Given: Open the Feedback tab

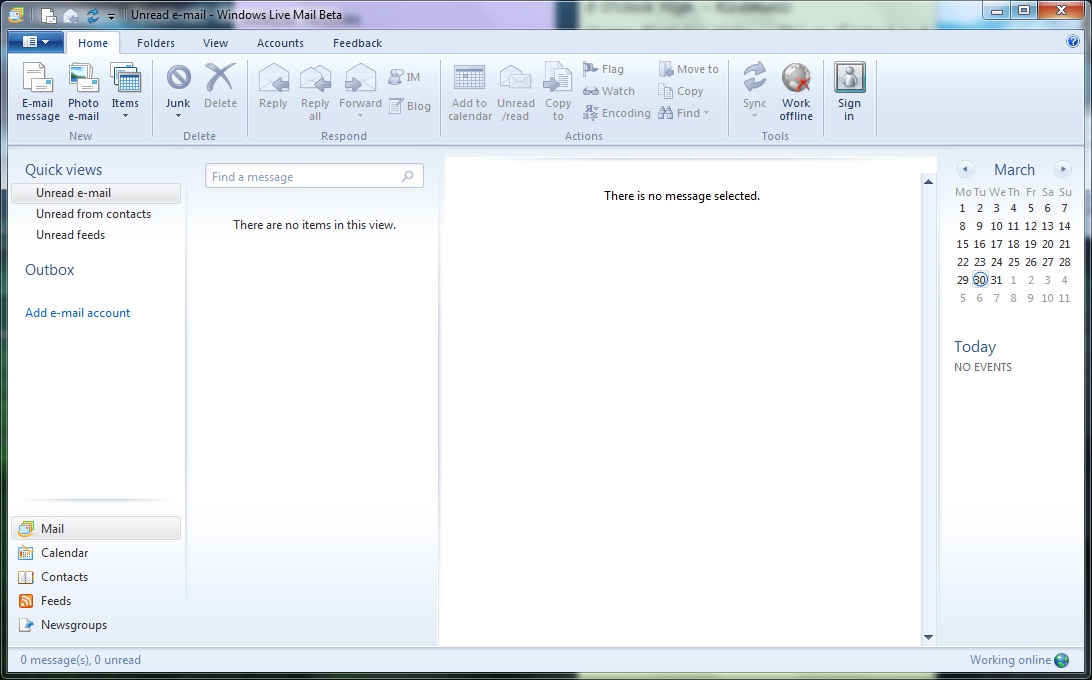Looking at the screenshot, I should tap(357, 42).
